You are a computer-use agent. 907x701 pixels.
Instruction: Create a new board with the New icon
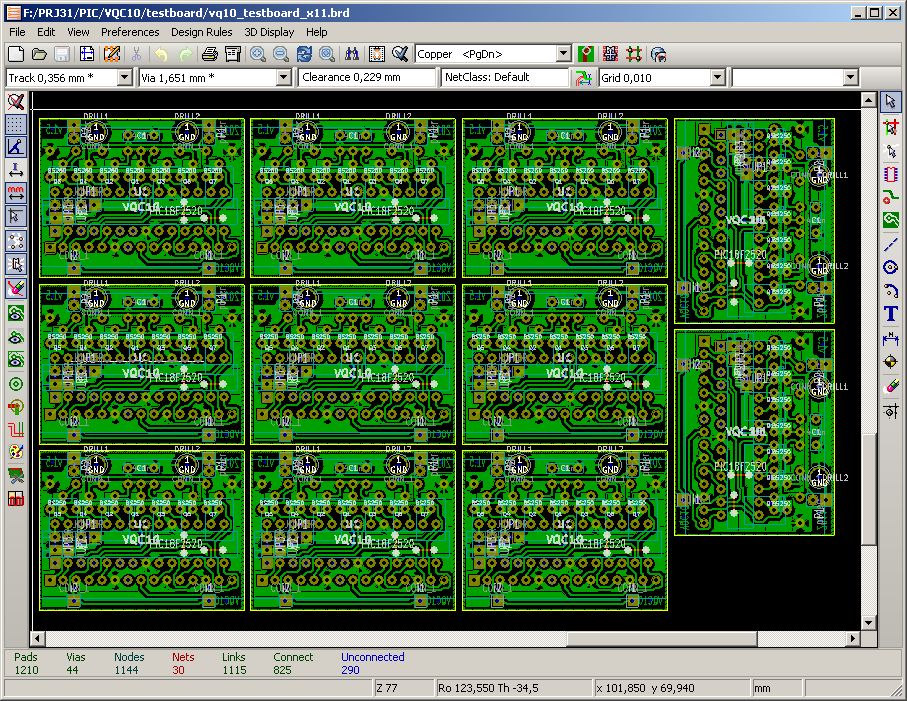[x=16, y=54]
